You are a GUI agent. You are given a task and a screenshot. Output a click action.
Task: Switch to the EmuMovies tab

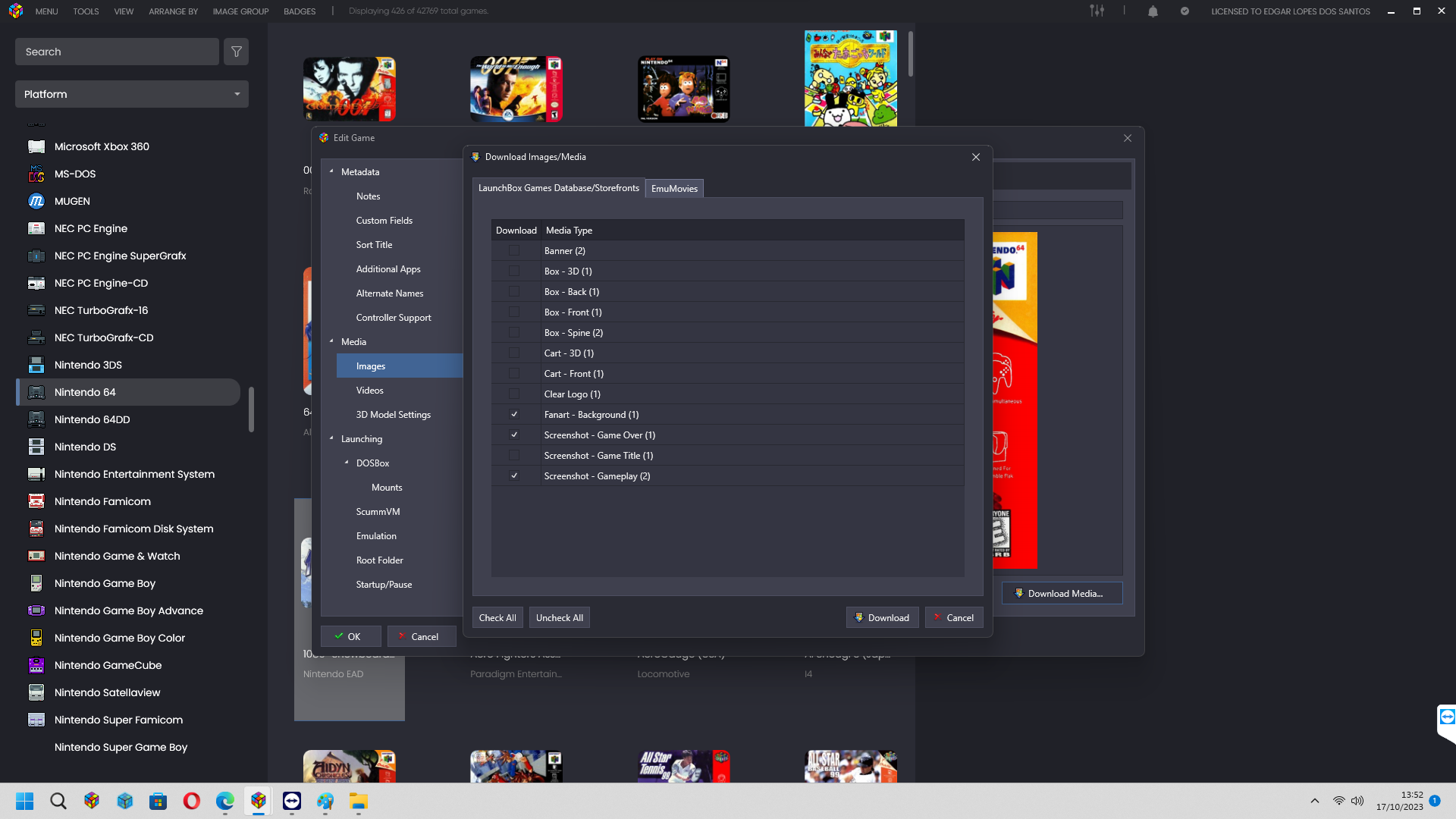tap(674, 189)
